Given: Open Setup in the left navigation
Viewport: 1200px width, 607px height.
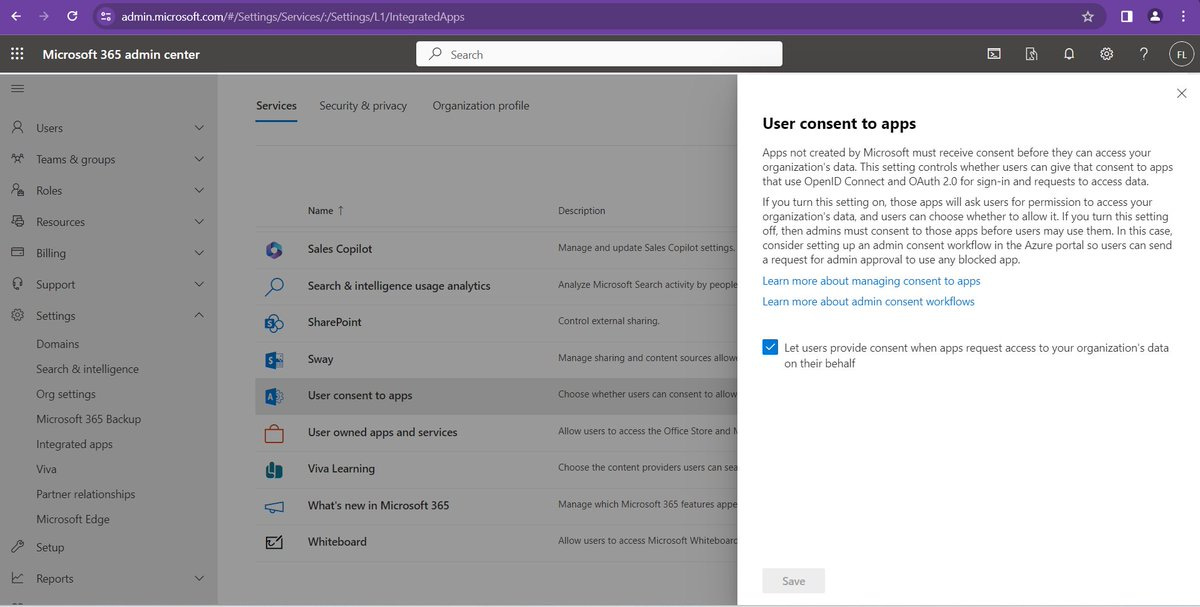Looking at the screenshot, I should click(50, 547).
